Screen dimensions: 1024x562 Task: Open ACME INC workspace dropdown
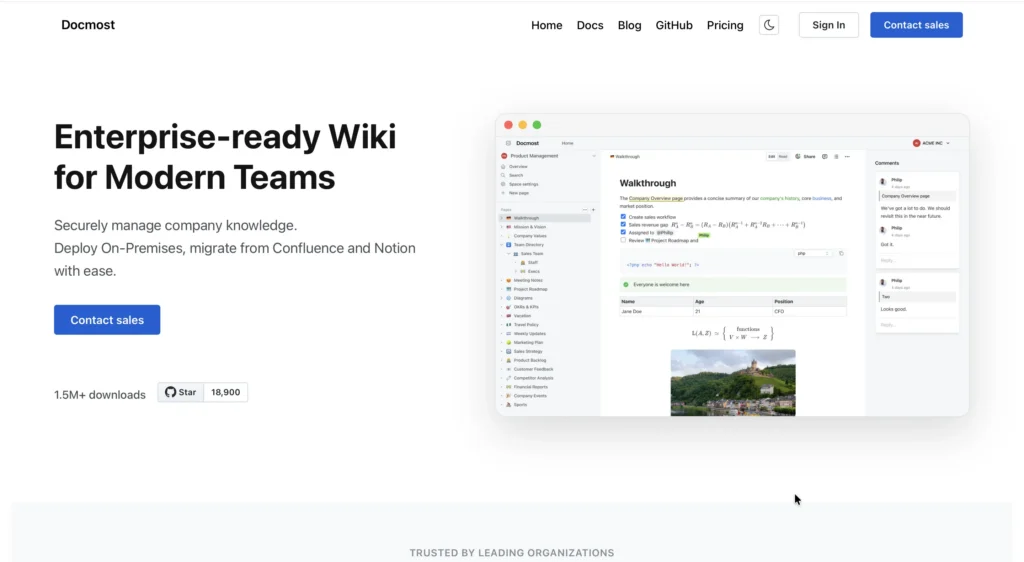(x=931, y=143)
